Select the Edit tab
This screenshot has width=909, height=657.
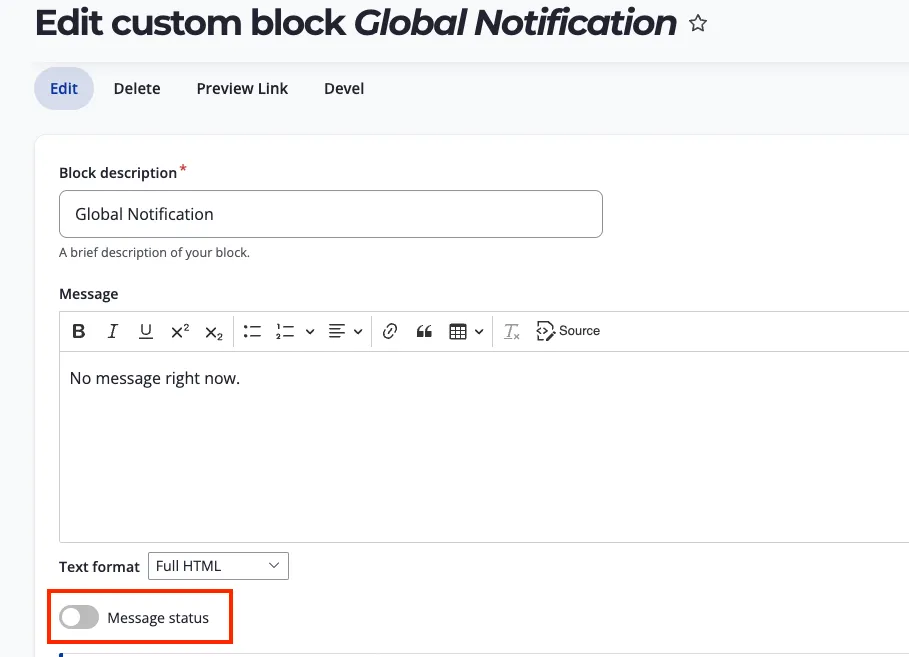click(x=64, y=89)
